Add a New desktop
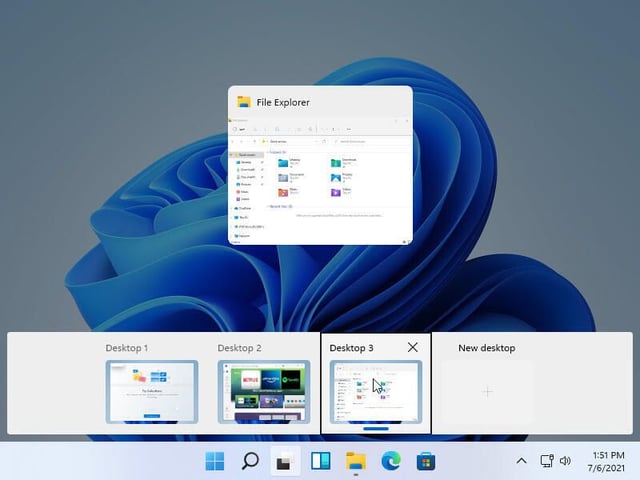This screenshot has height=480, width=640. click(x=487, y=392)
